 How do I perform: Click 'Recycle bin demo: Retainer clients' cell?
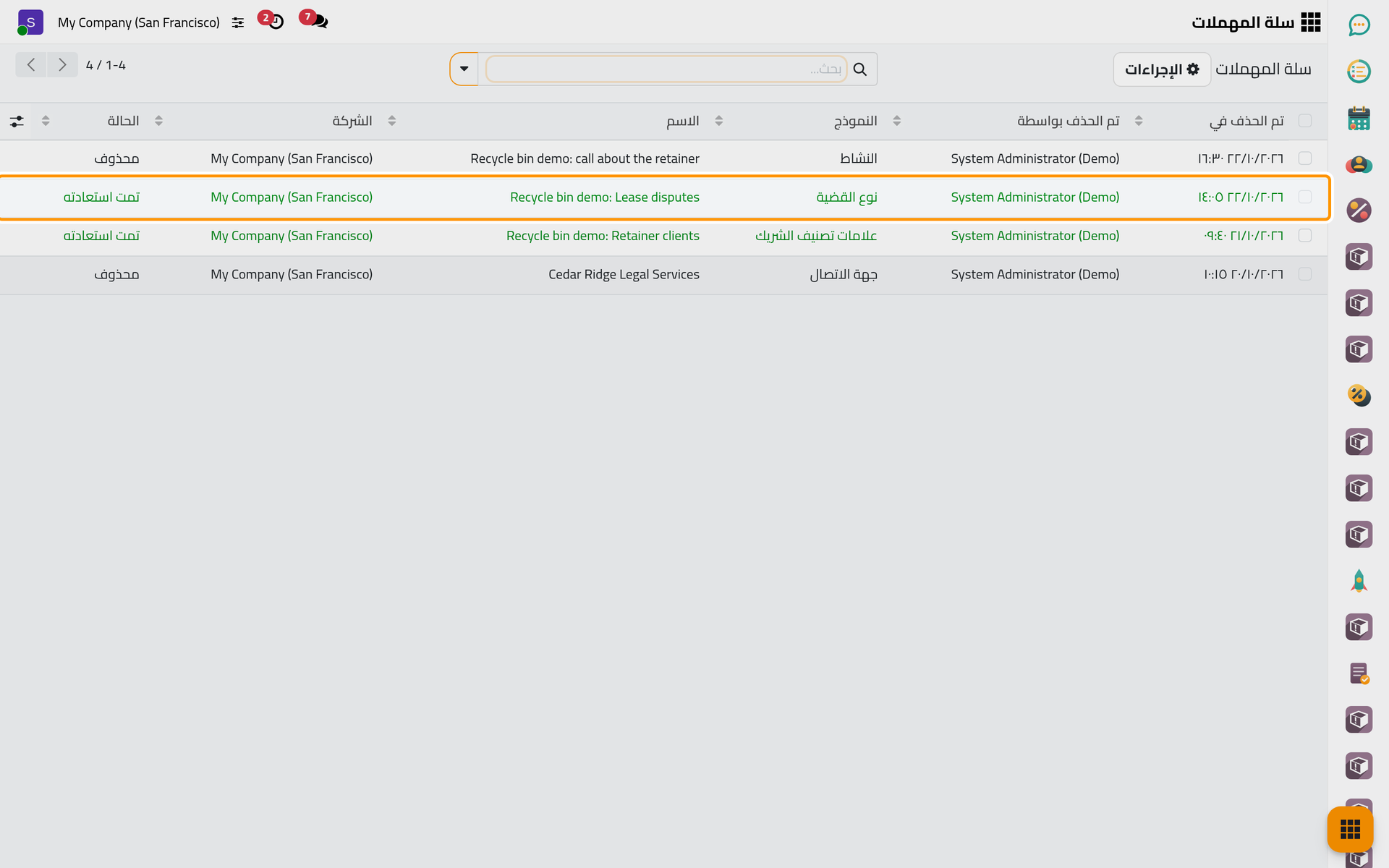pos(603,235)
